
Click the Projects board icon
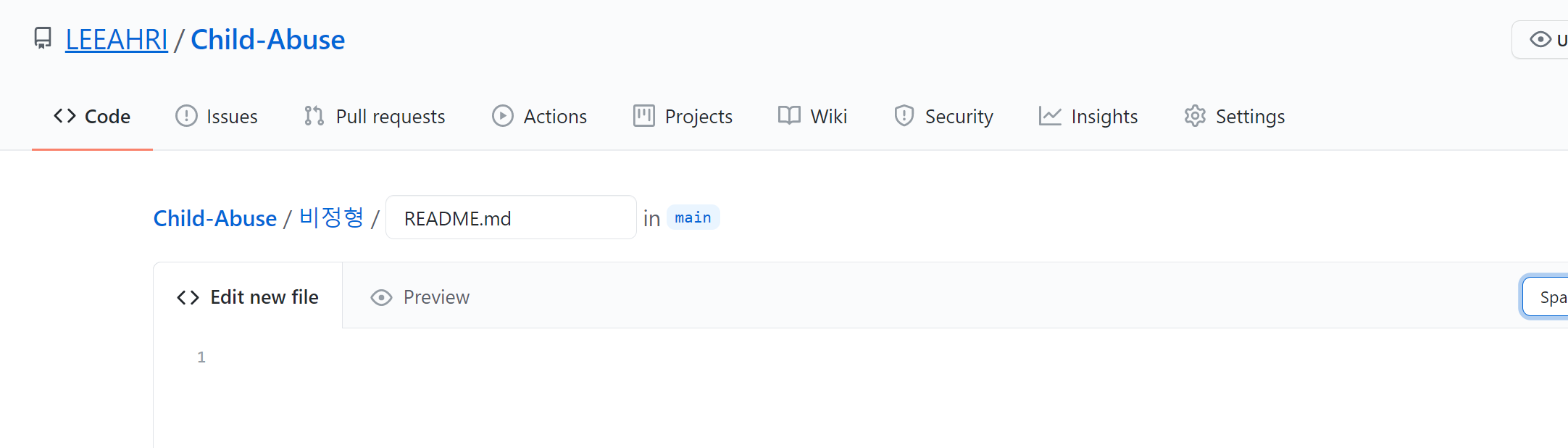click(643, 116)
